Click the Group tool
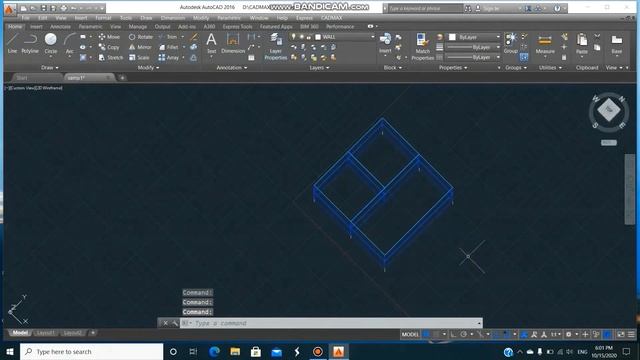The image size is (640, 360). tap(511, 43)
